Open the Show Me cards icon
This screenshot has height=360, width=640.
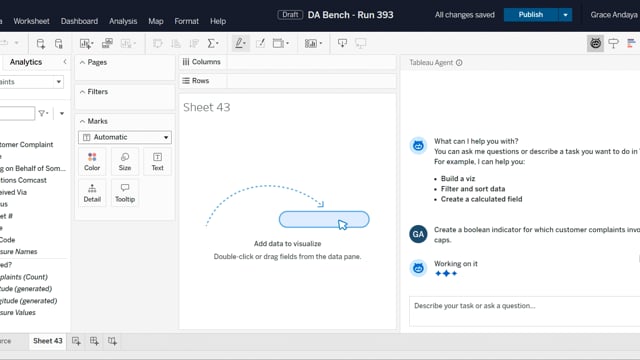coord(313,43)
